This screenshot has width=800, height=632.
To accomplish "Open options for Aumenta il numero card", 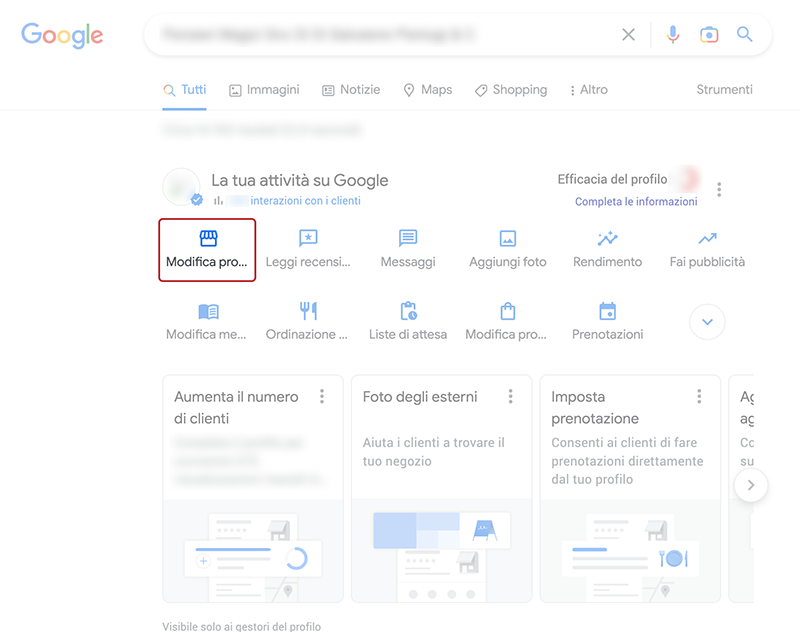I will click(x=322, y=396).
